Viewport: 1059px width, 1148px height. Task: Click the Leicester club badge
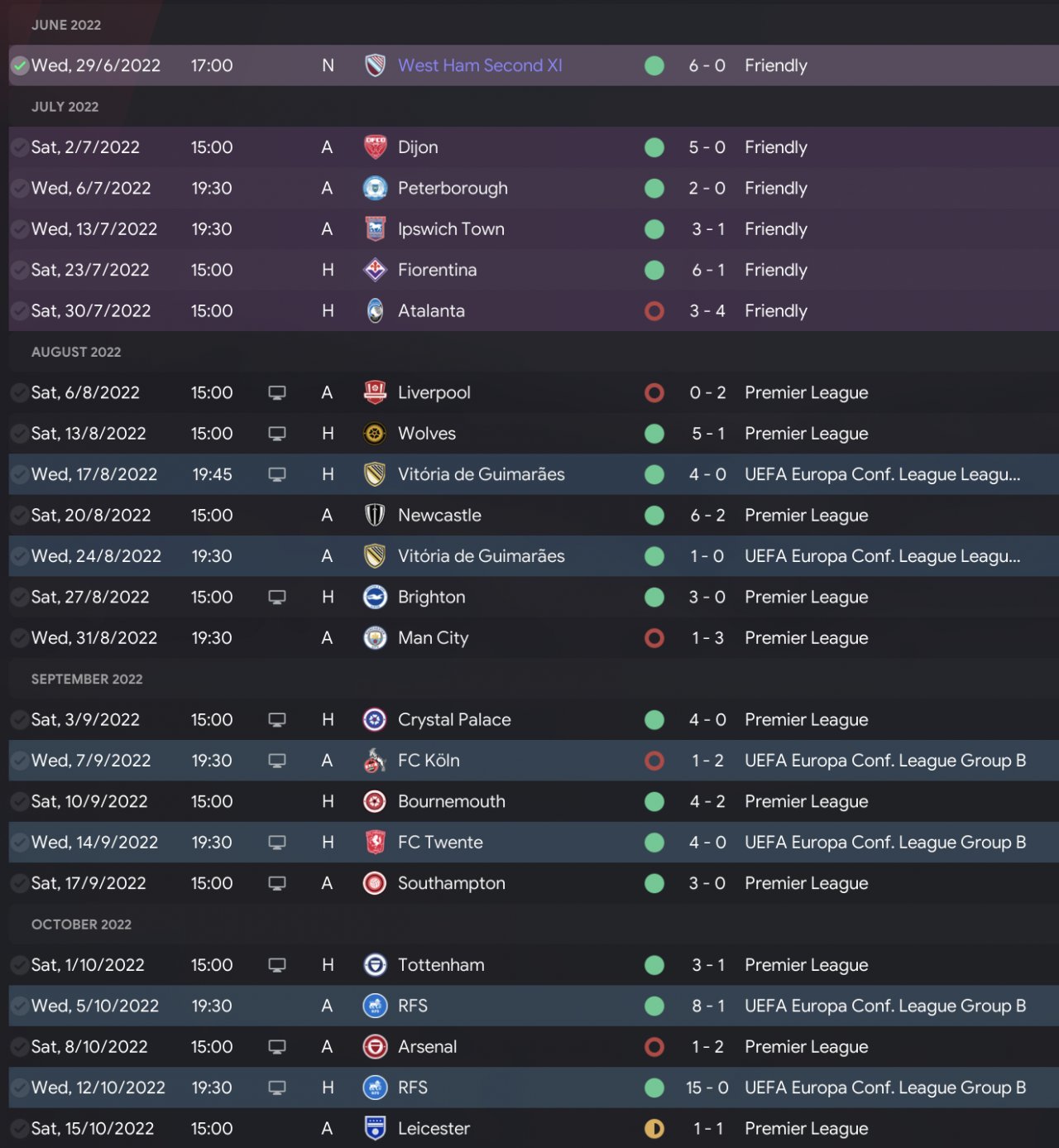point(375,1128)
